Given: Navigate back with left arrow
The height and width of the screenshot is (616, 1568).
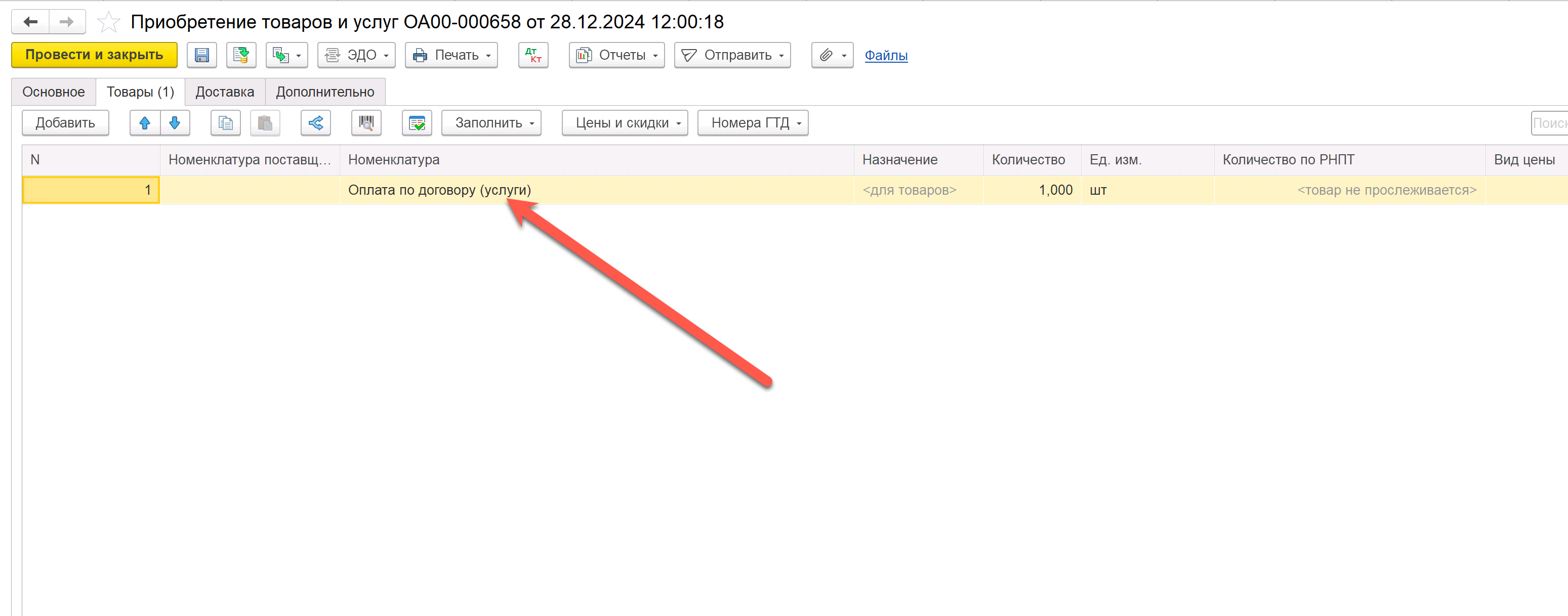Looking at the screenshot, I should pos(30,22).
